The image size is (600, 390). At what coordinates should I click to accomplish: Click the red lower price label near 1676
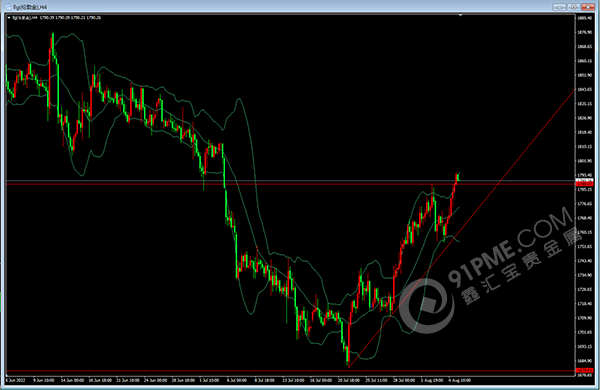click(x=585, y=370)
